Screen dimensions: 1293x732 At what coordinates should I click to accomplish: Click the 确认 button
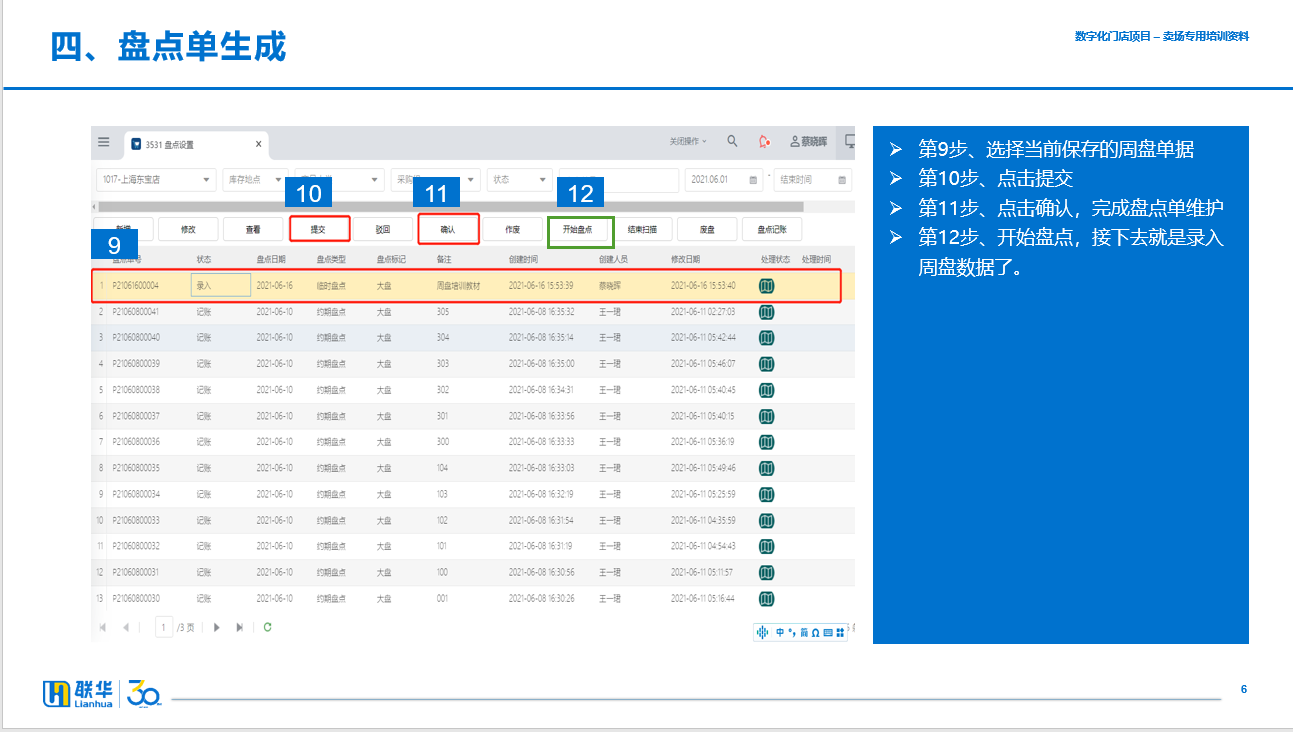[x=448, y=229]
